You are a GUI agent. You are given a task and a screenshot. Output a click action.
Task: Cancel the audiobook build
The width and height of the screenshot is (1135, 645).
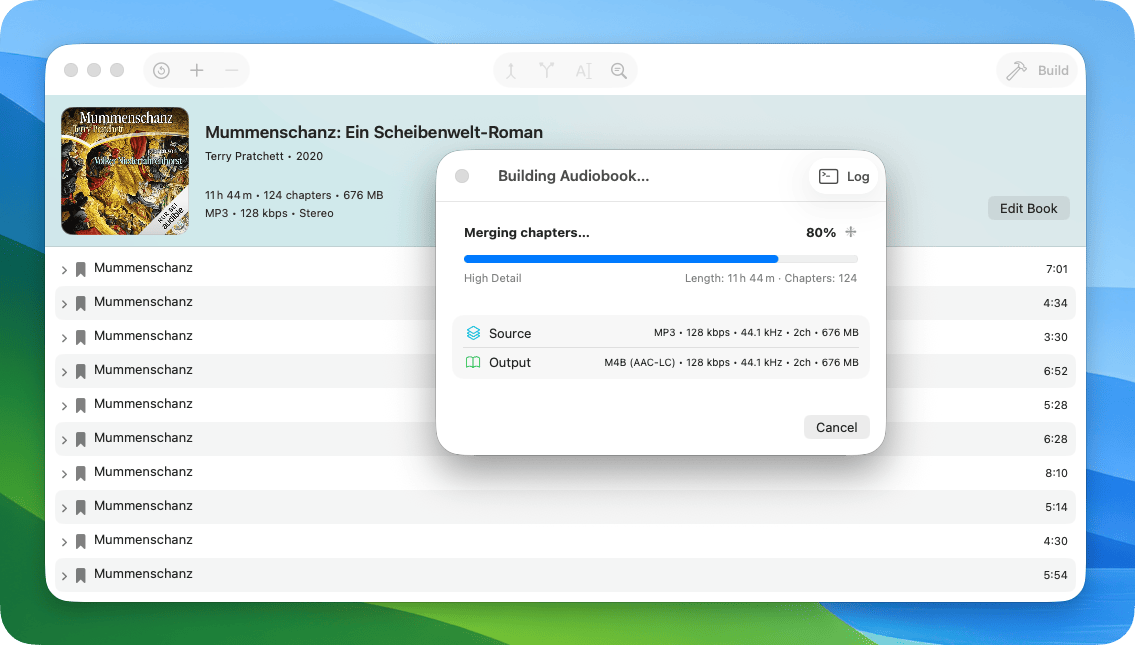837,427
